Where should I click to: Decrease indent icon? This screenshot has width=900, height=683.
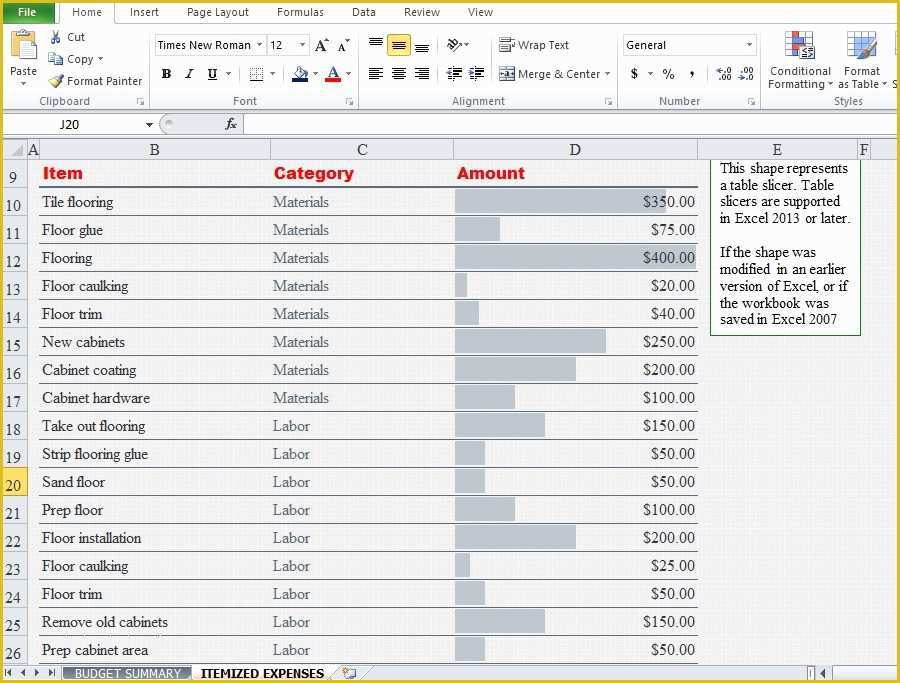(454, 73)
